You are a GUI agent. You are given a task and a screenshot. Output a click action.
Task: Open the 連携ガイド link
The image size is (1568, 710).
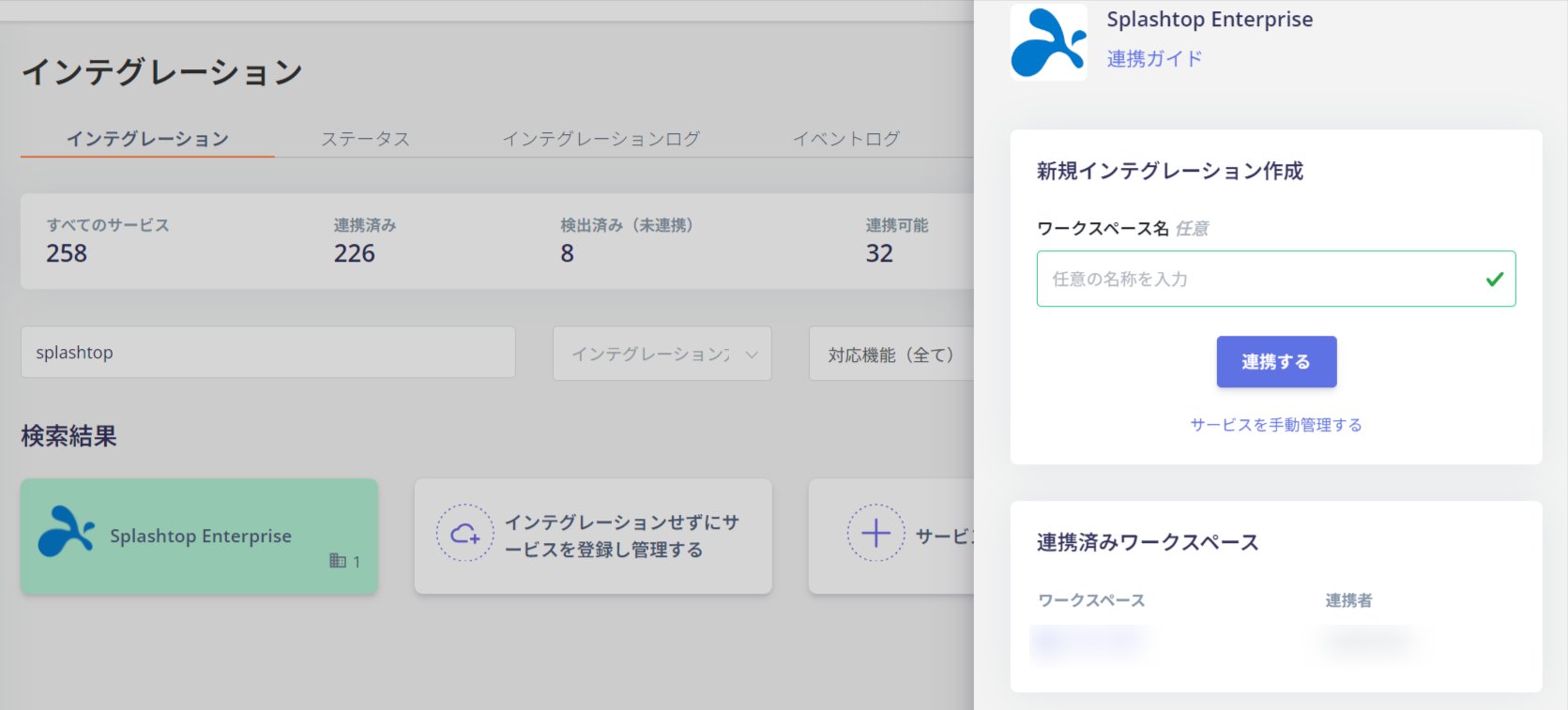[1154, 59]
